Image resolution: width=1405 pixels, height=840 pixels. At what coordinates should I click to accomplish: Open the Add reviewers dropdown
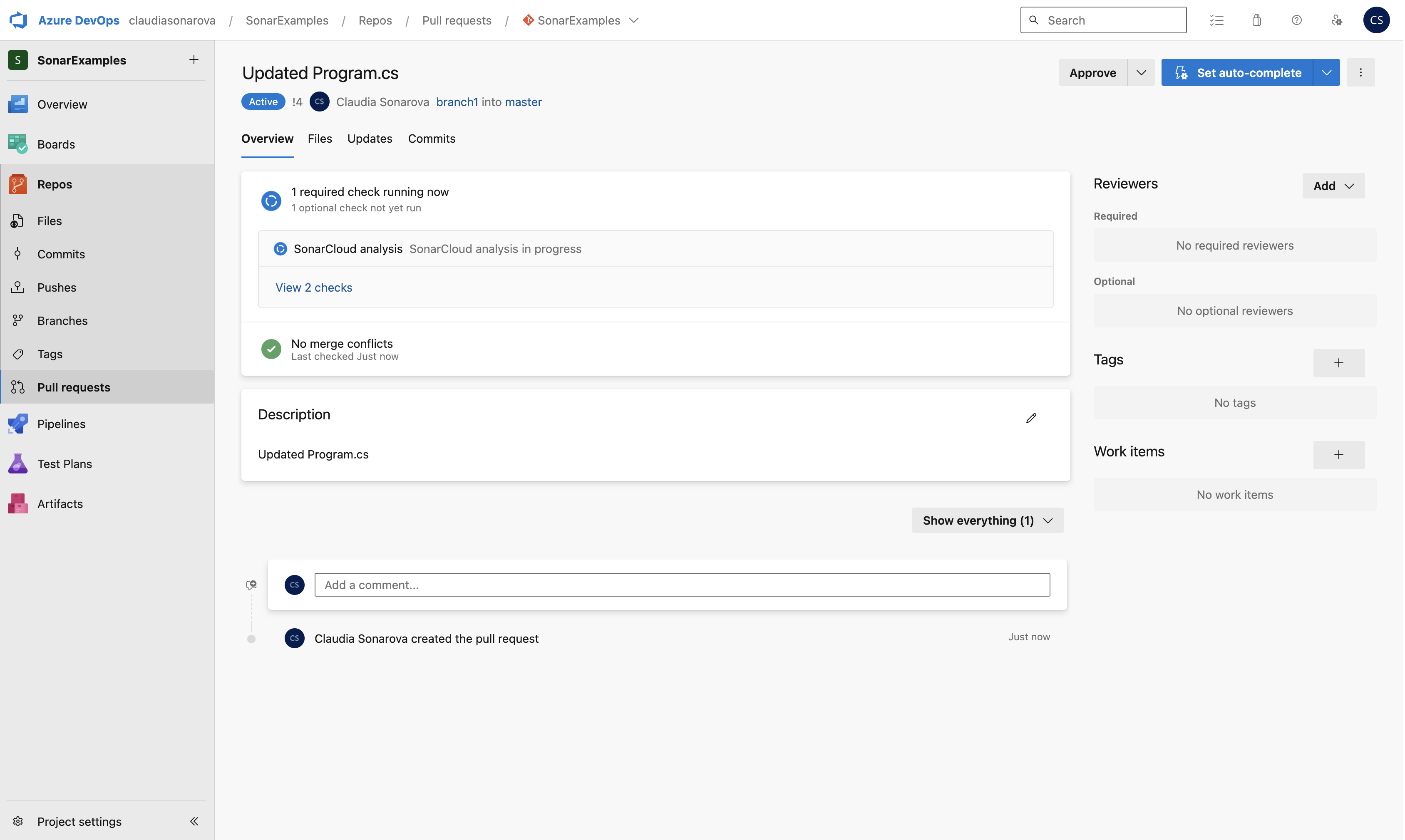(x=1334, y=186)
